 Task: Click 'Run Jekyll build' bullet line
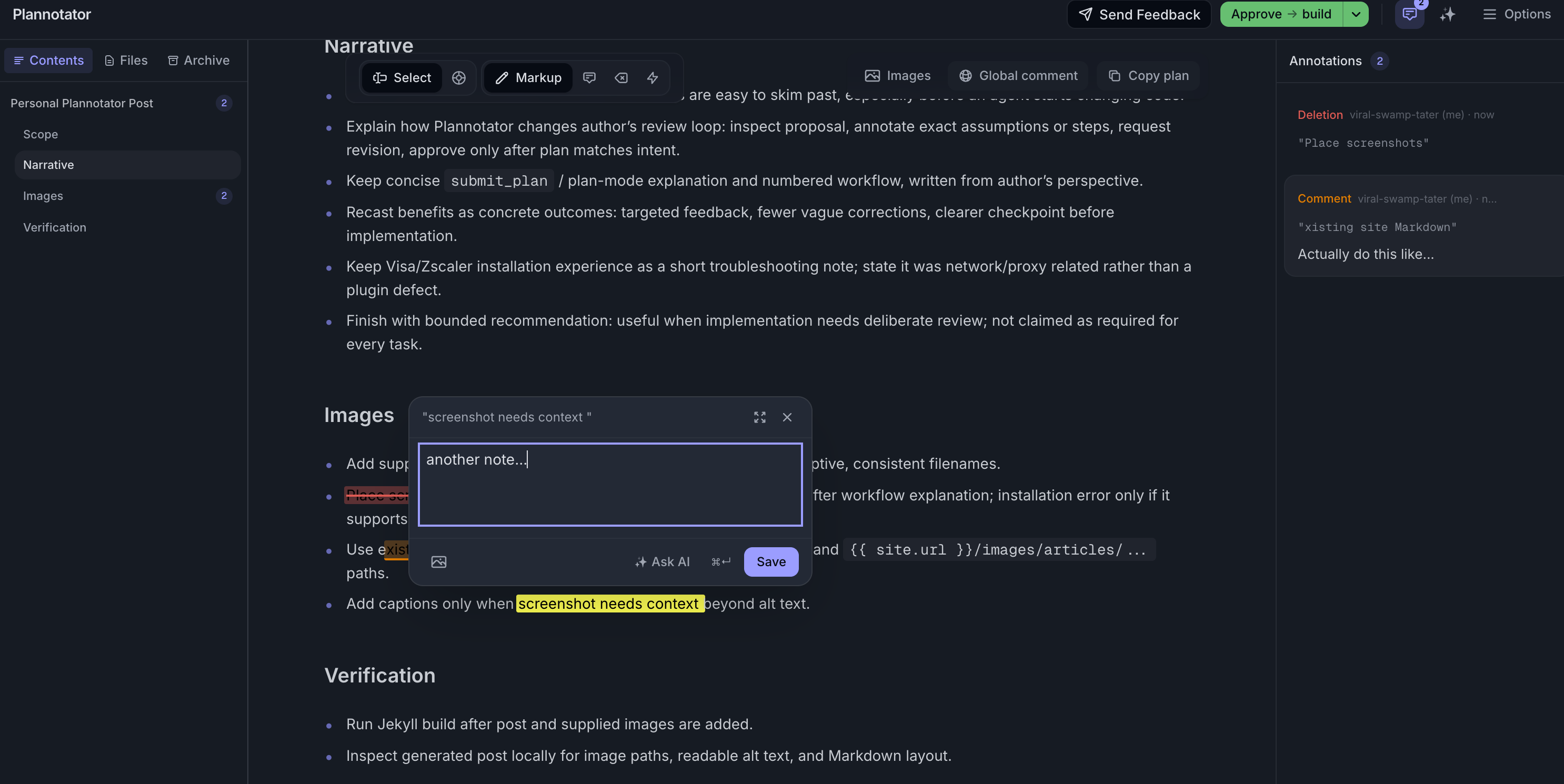coord(549,725)
